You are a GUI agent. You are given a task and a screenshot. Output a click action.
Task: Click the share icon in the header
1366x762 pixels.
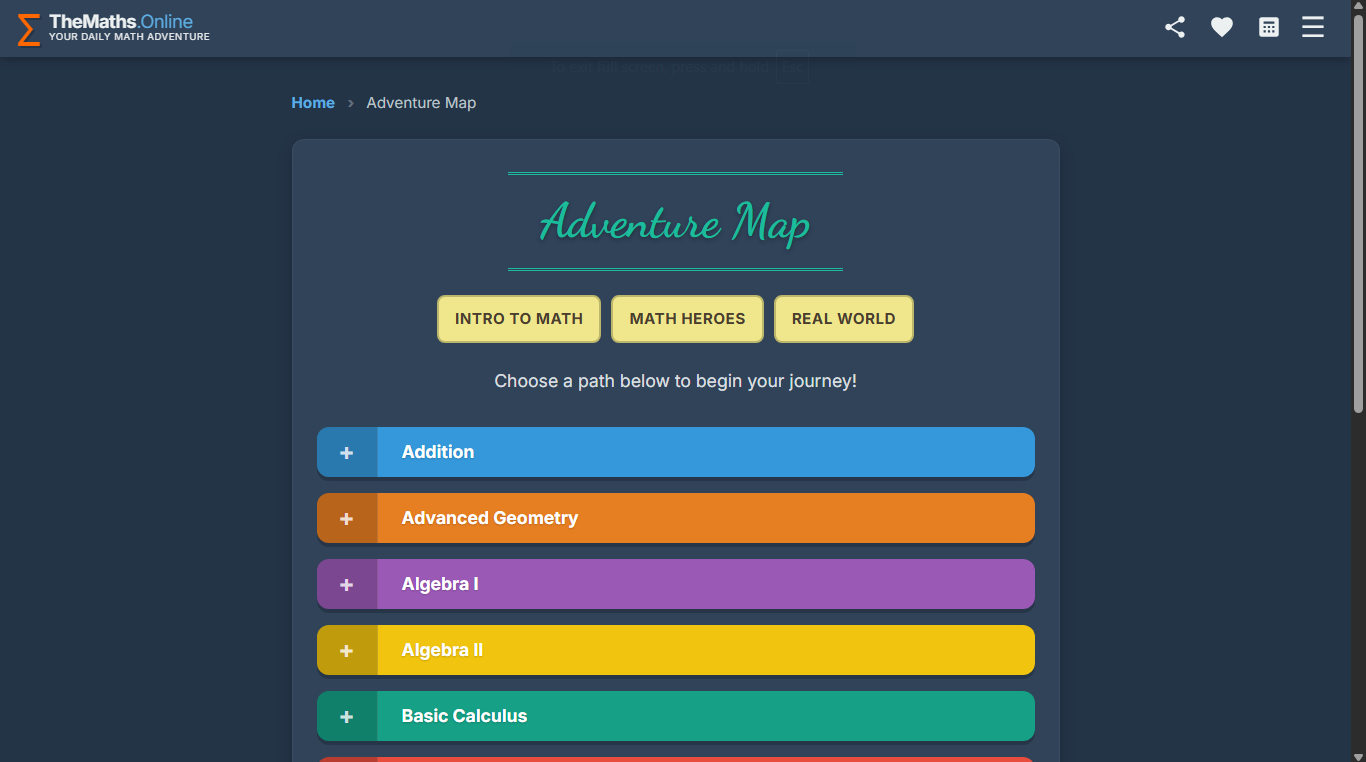pos(1174,27)
